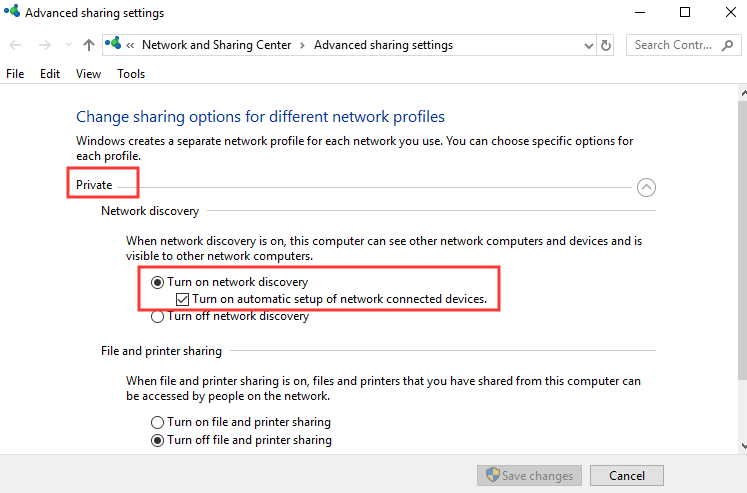Select Turn on file and printer sharing

tap(157, 422)
